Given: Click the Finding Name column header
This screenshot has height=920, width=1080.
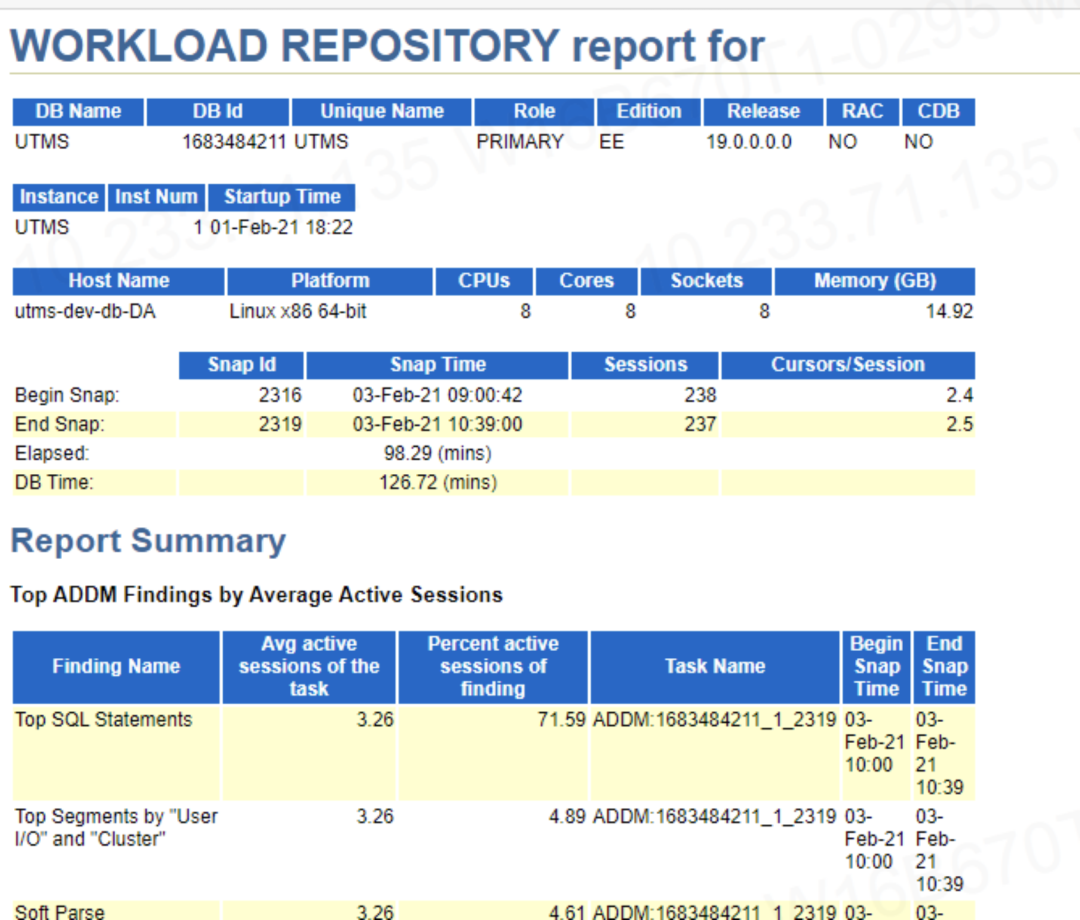Looking at the screenshot, I should (116, 667).
